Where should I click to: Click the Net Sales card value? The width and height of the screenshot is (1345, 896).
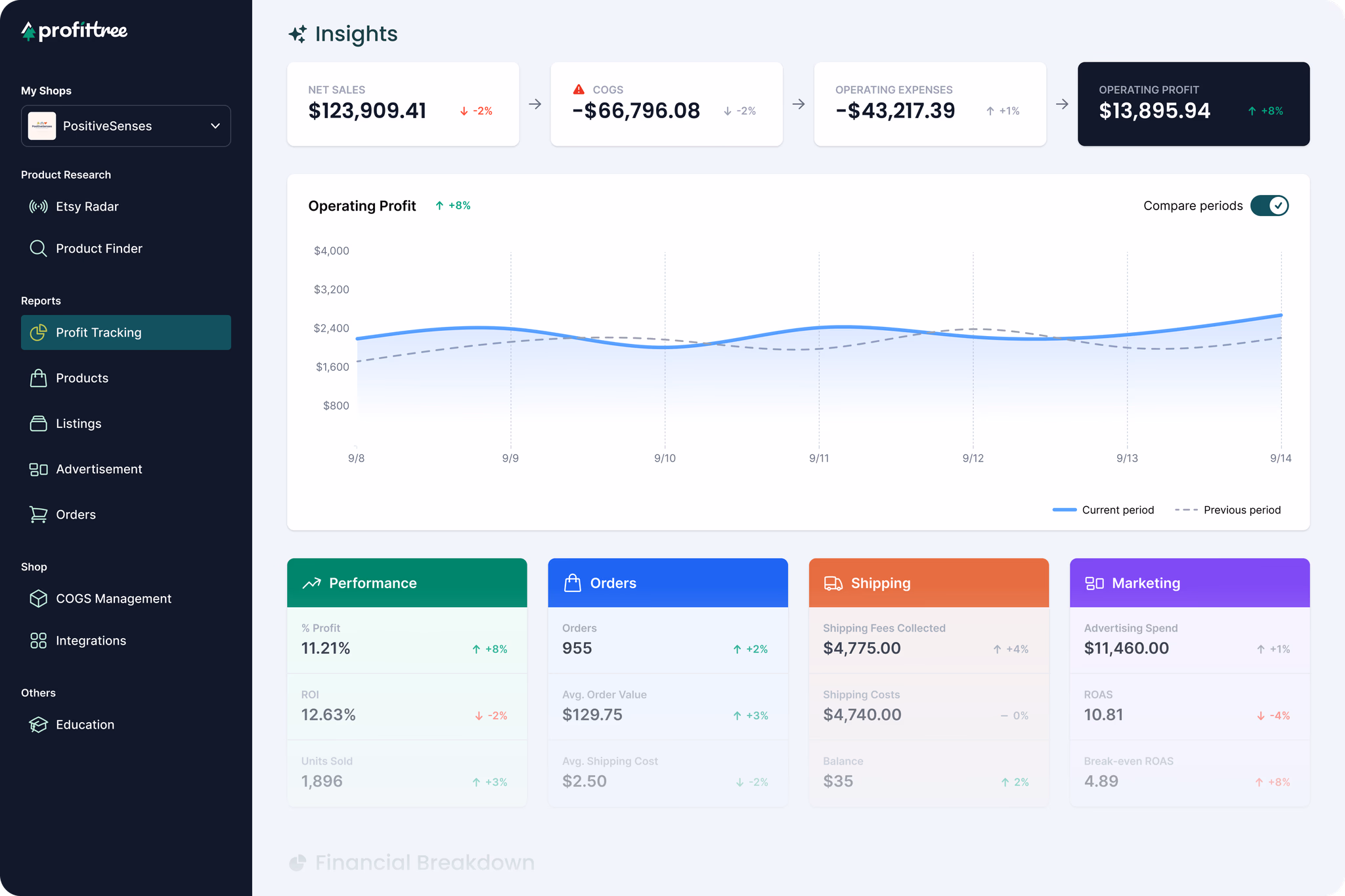click(367, 111)
